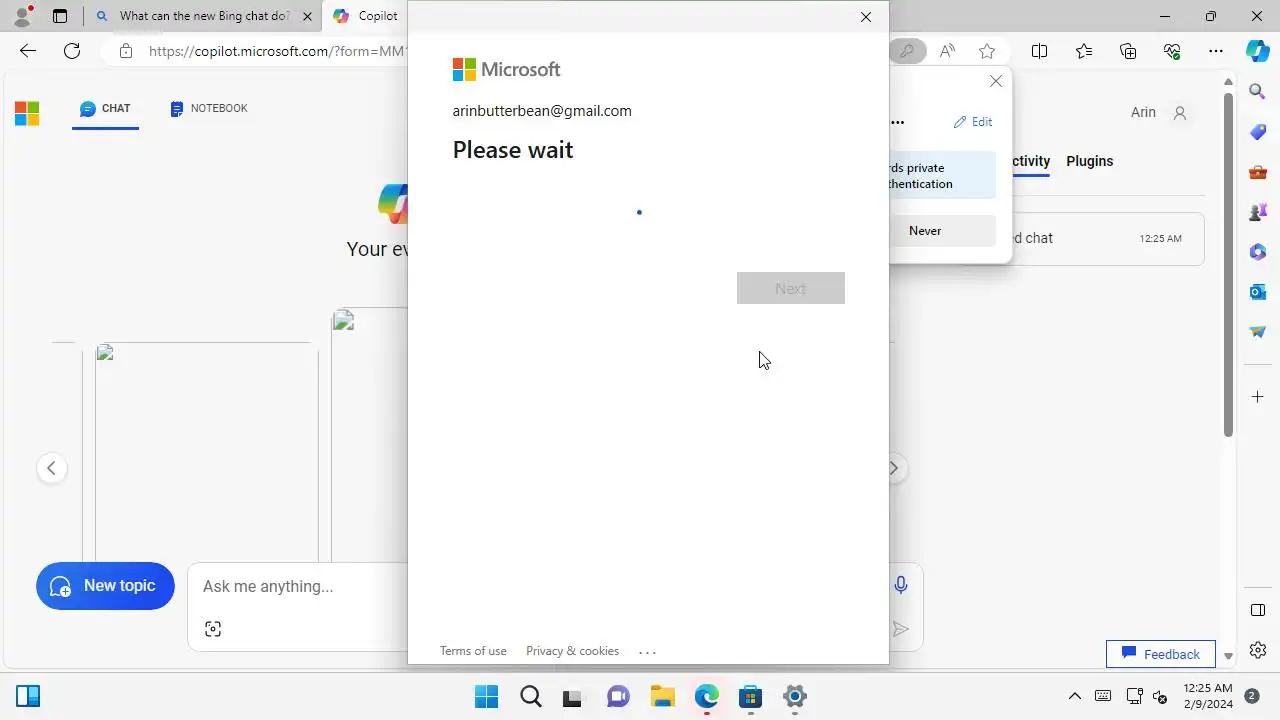Open the Arin account menu

click(x=1159, y=113)
